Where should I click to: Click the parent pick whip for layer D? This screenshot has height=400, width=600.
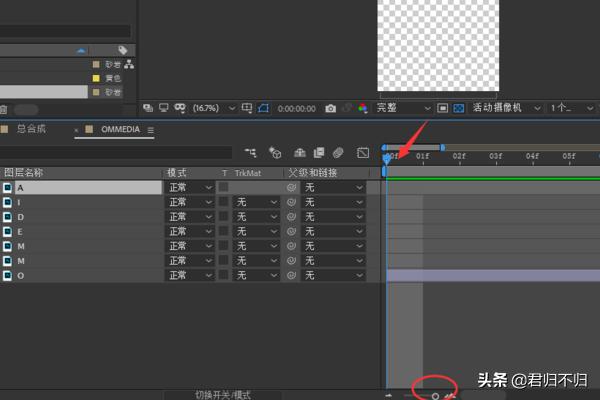point(291,217)
